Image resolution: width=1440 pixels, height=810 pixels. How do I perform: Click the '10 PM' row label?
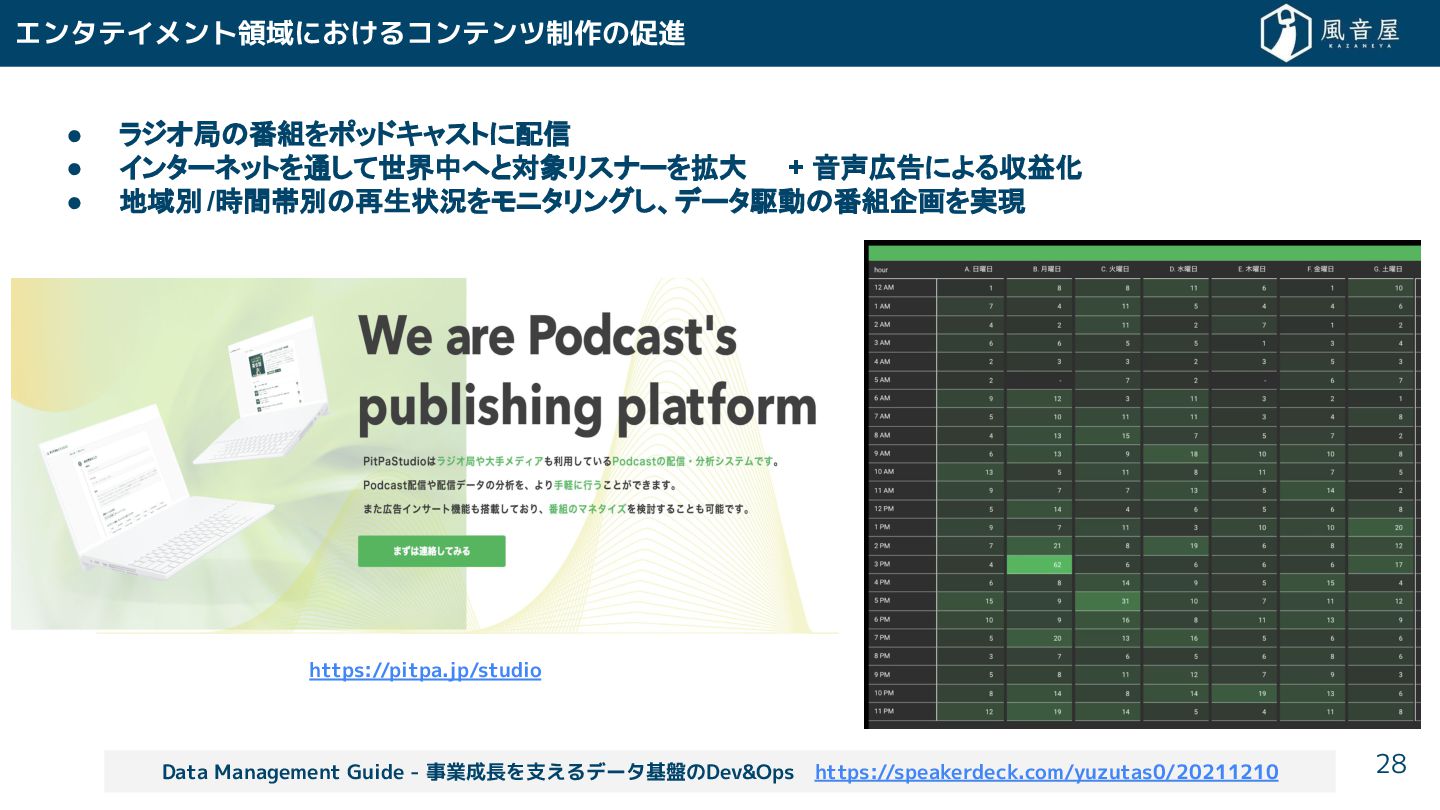[884, 693]
